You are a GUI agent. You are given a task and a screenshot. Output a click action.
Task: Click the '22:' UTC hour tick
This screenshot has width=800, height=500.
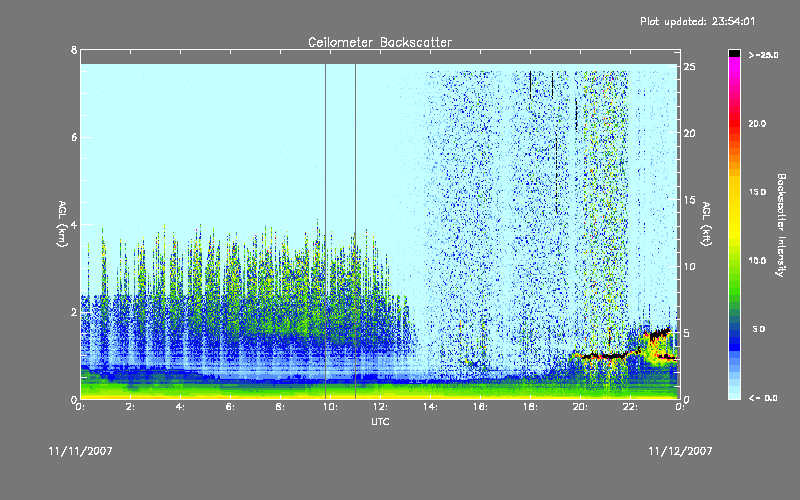pos(630,407)
